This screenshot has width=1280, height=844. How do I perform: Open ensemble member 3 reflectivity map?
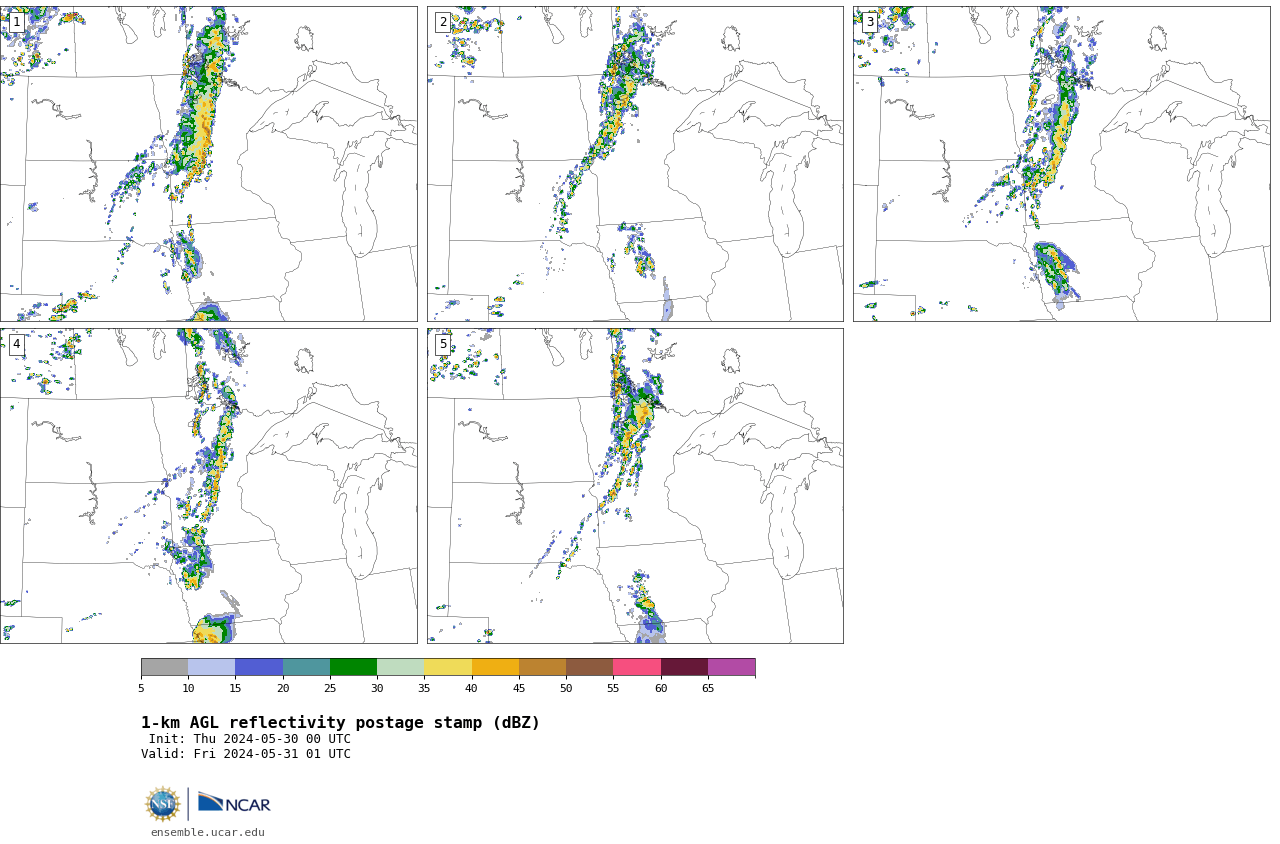[x=1061, y=164]
